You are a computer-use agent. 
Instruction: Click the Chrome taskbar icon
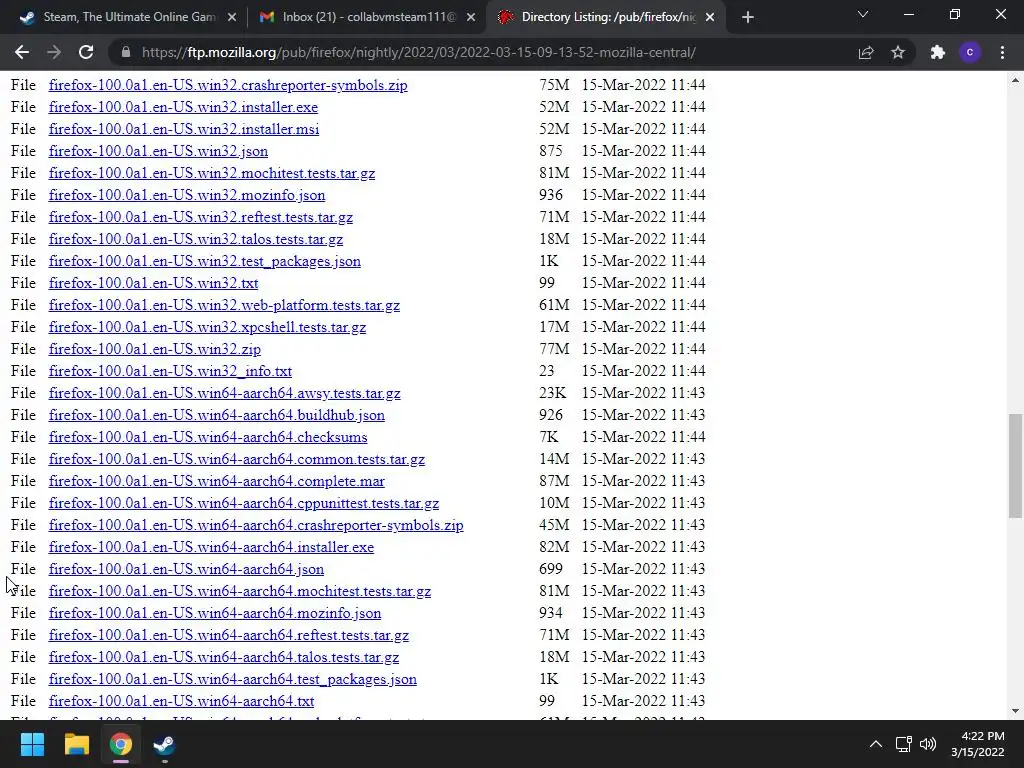[x=121, y=744]
